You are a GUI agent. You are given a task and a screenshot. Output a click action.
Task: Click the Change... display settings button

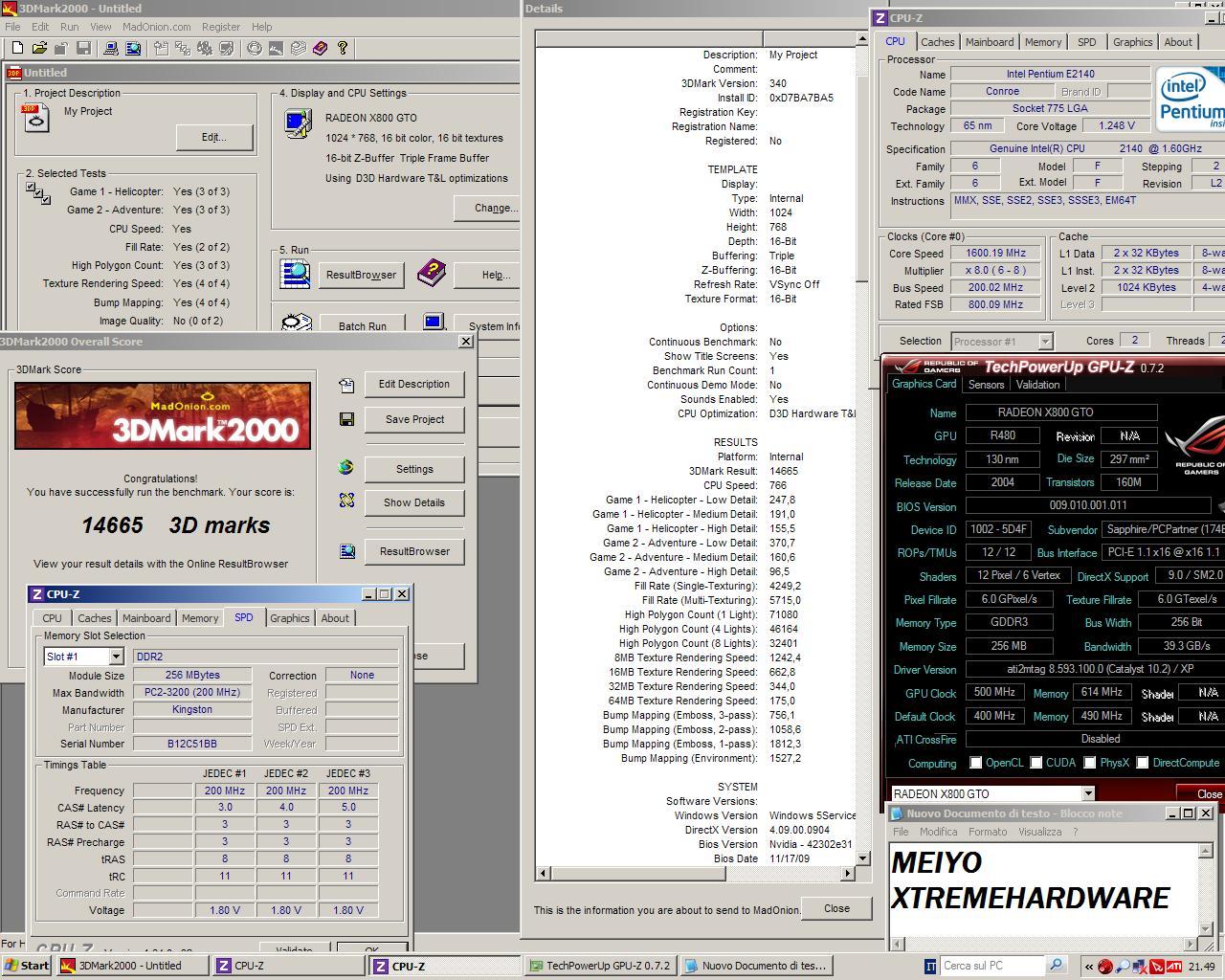[x=488, y=208]
